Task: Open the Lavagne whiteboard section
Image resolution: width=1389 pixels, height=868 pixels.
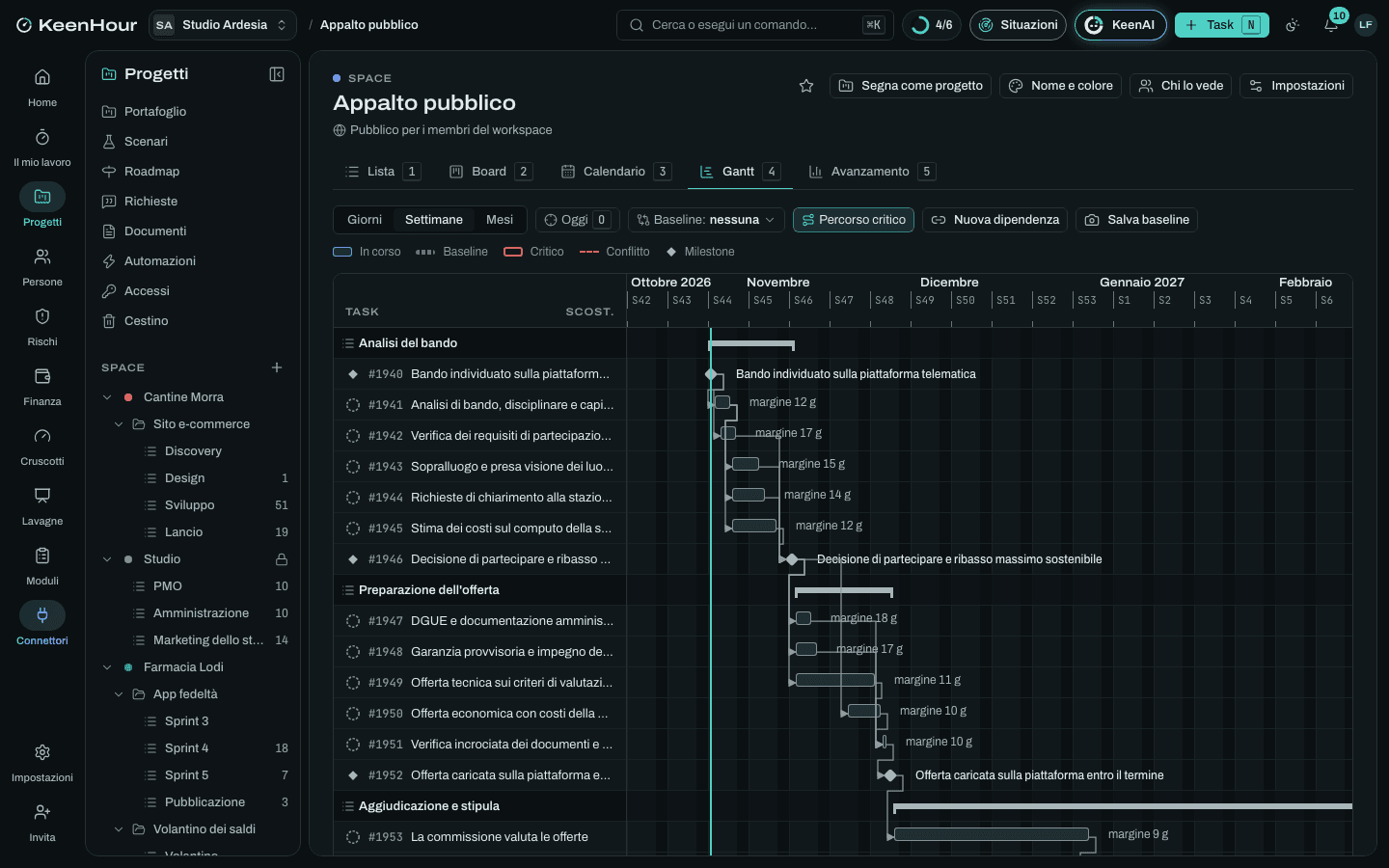Action: 42,505
